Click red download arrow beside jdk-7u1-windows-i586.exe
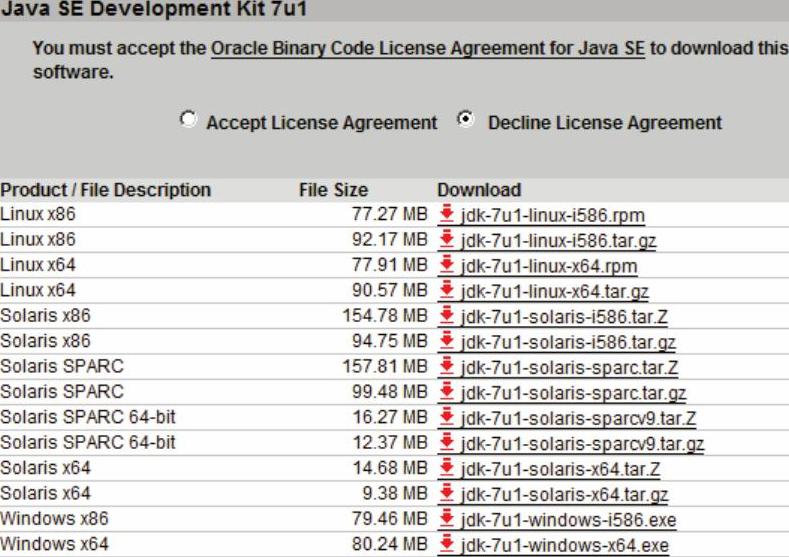 pos(446,518)
